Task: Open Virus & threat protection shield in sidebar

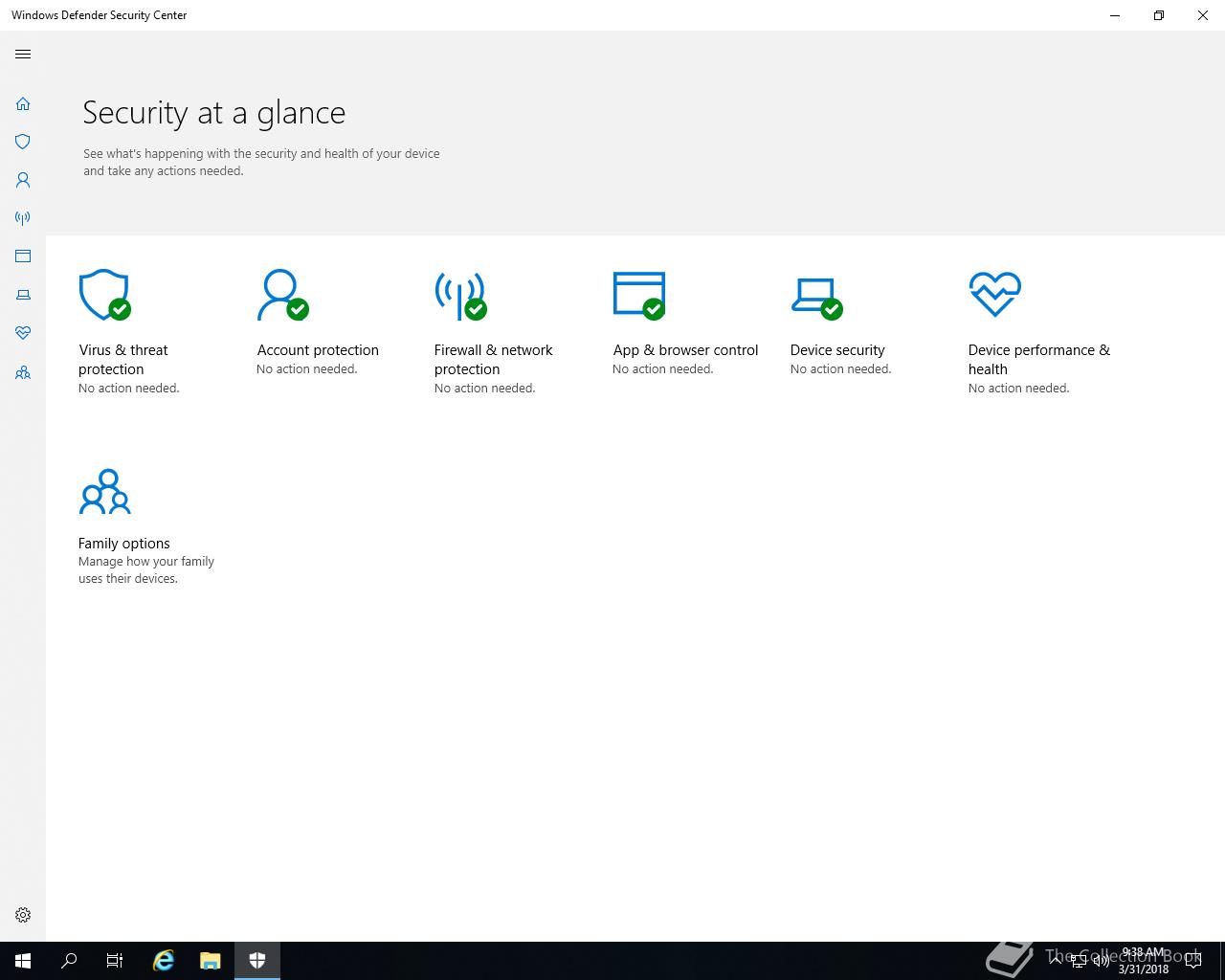Action: (23, 142)
